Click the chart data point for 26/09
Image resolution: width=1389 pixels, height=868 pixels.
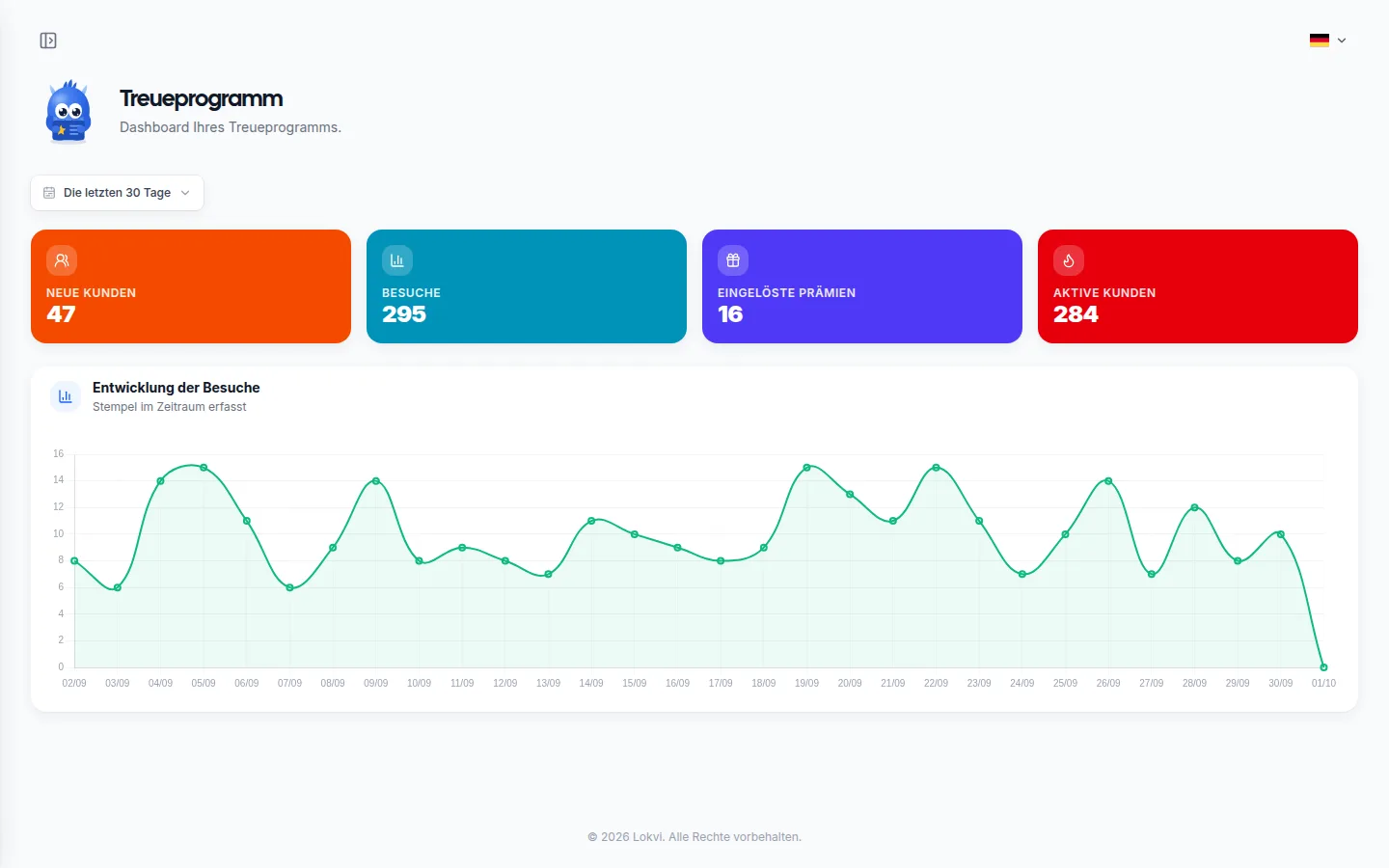1108,481
